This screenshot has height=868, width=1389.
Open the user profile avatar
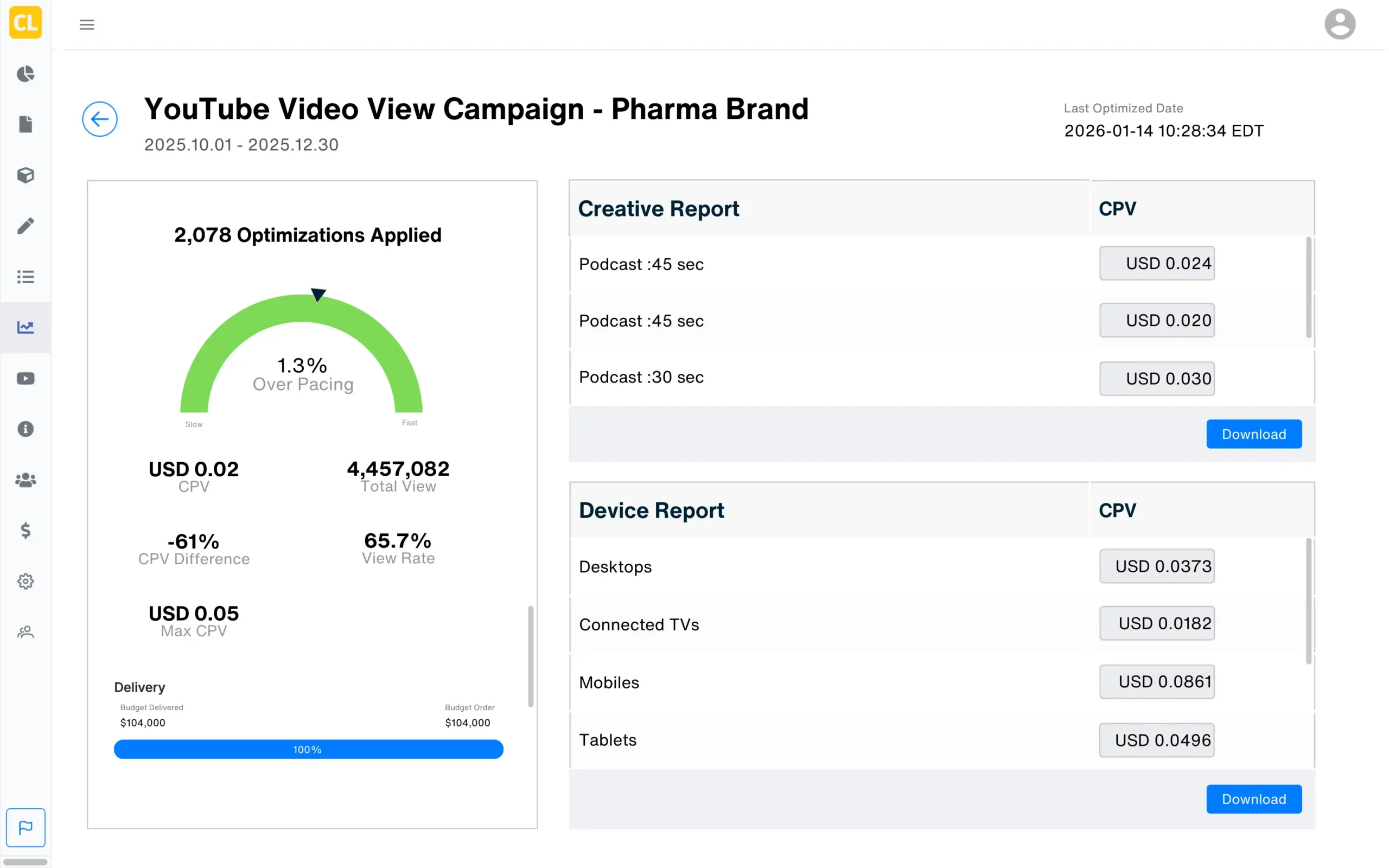click(1340, 23)
